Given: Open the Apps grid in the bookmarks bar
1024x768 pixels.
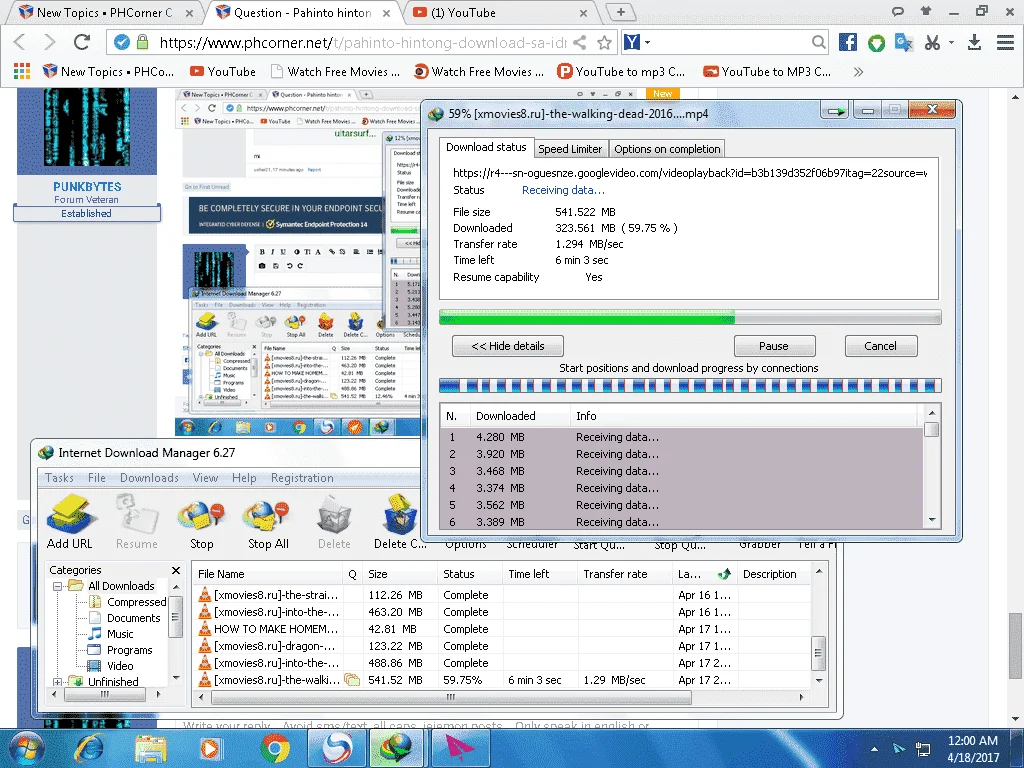Looking at the screenshot, I should pos(22,71).
